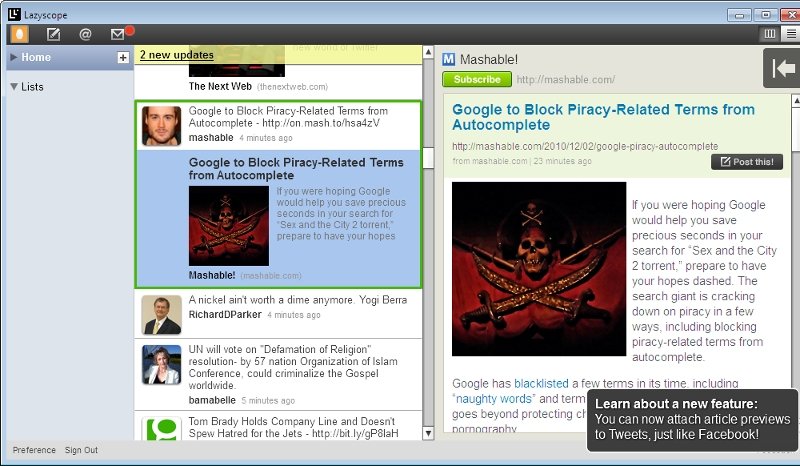Open pirate skull thumbnail in tweet preview
Viewport: 800px width, 466px height.
pos(229,226)
